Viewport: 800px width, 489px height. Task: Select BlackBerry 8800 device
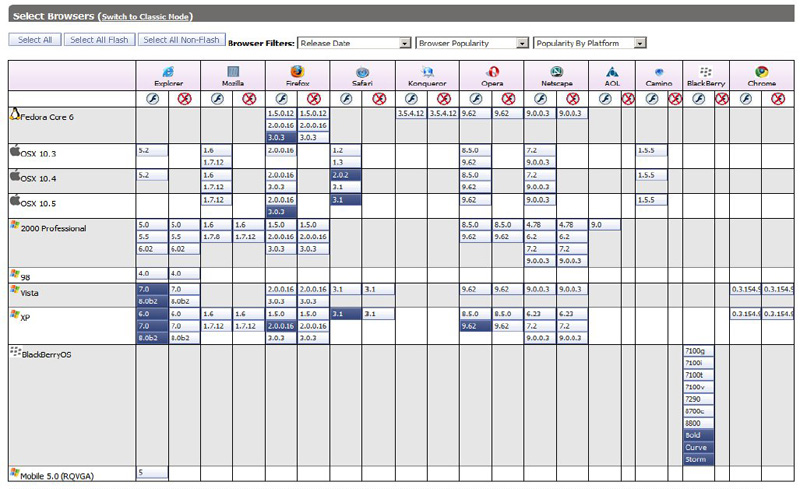(698, 423)
